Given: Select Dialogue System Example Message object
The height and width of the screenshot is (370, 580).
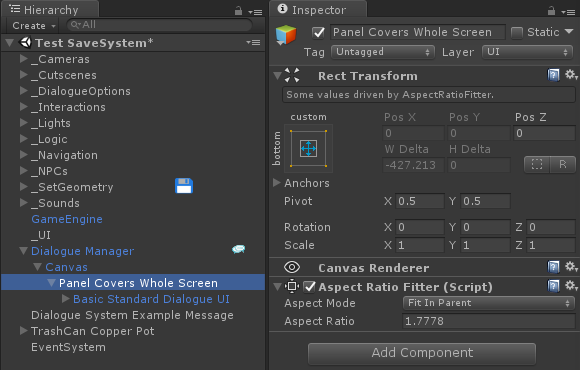Looking at the screenshot, I should [132, 315].
